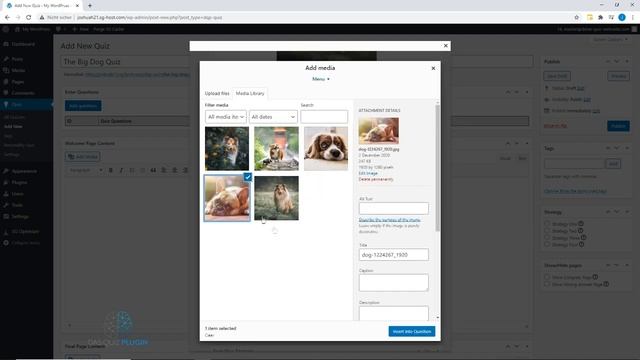Open Users in the WordPress sidebar
The image size is (640, 360).
17,194
